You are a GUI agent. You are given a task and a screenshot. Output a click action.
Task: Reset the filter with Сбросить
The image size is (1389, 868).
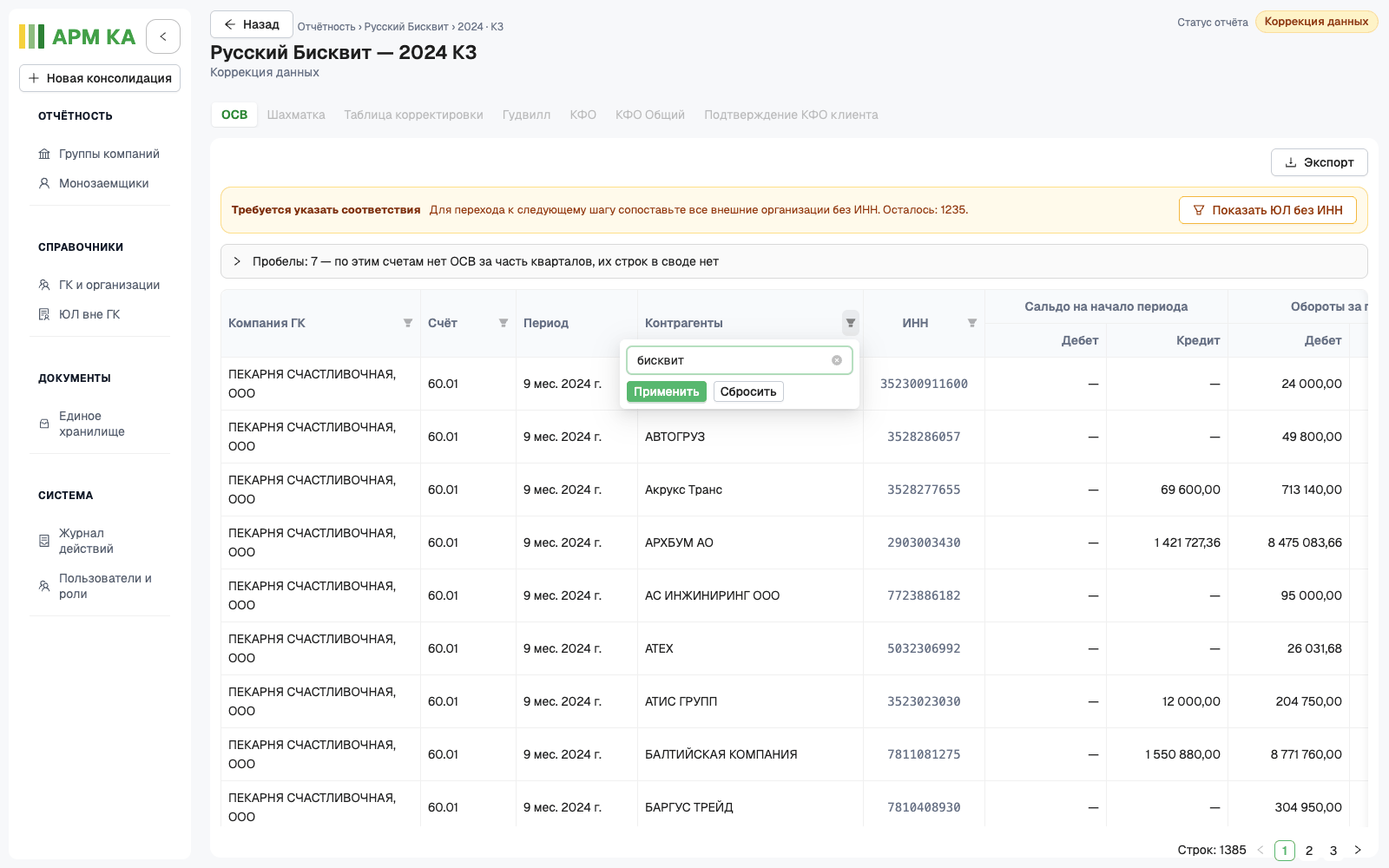point(748,391)
